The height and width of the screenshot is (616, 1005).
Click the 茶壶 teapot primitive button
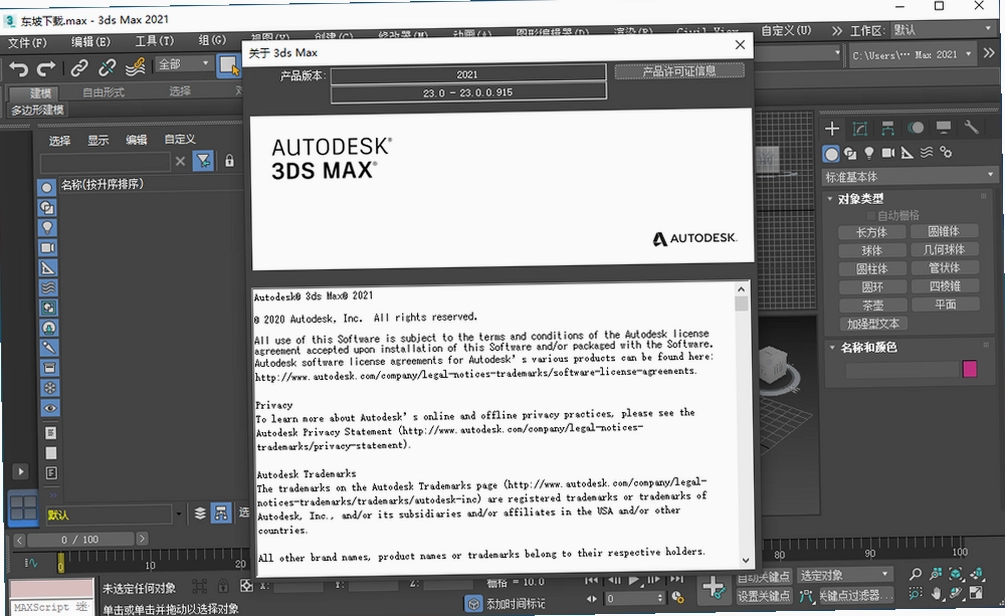(872, 306)
